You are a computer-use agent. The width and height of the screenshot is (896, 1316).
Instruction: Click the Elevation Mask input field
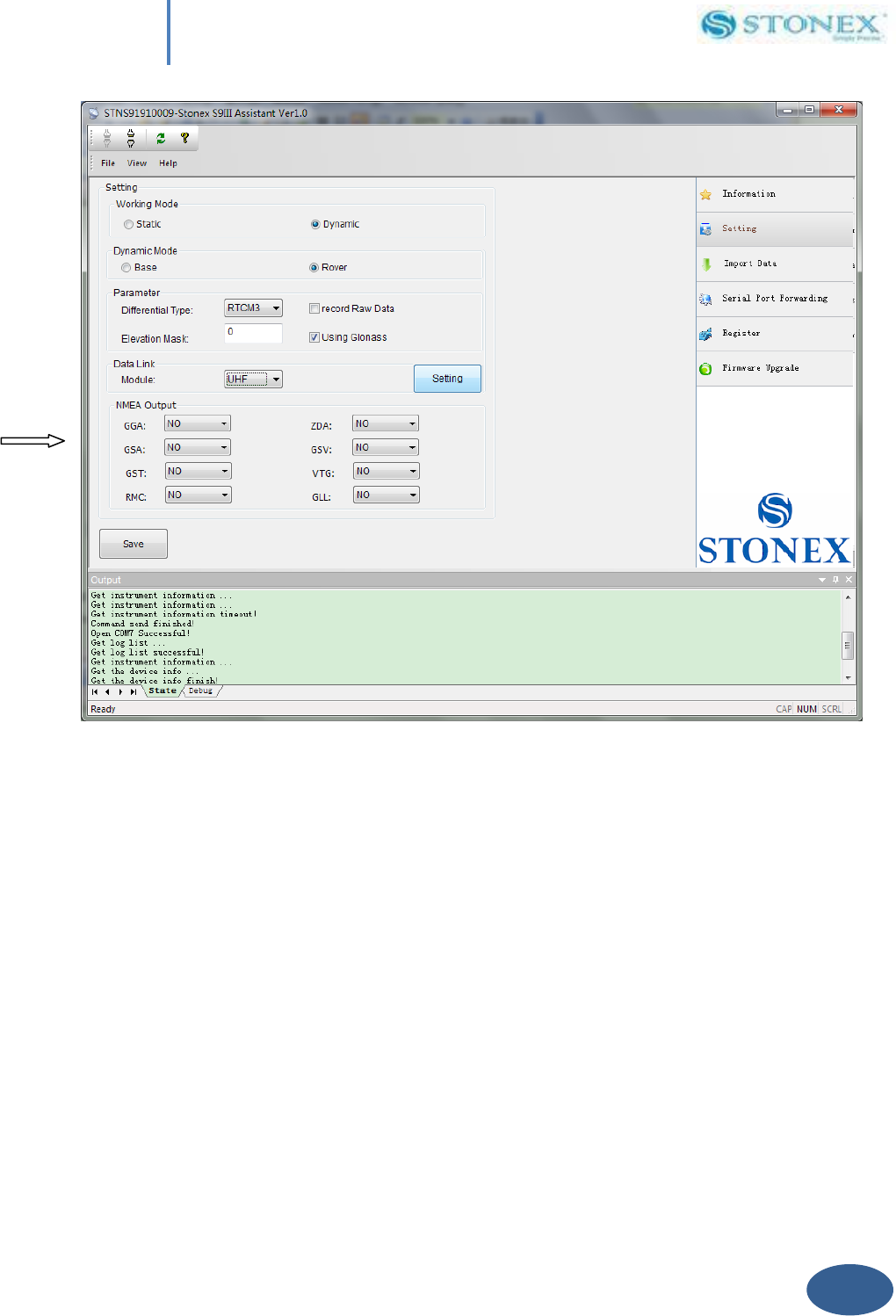click(253, 333)
